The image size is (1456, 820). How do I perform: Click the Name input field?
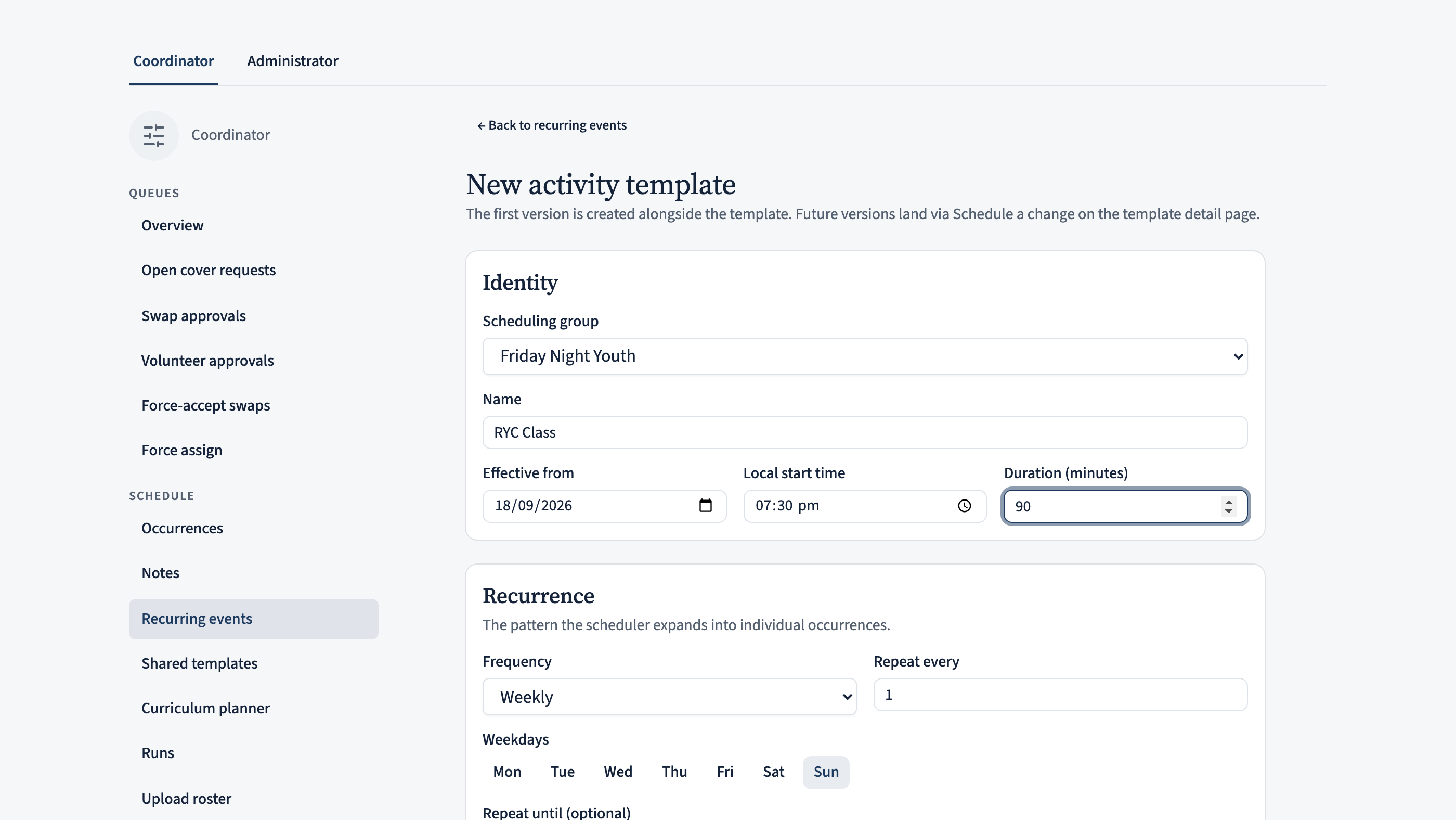coord(865,432)
